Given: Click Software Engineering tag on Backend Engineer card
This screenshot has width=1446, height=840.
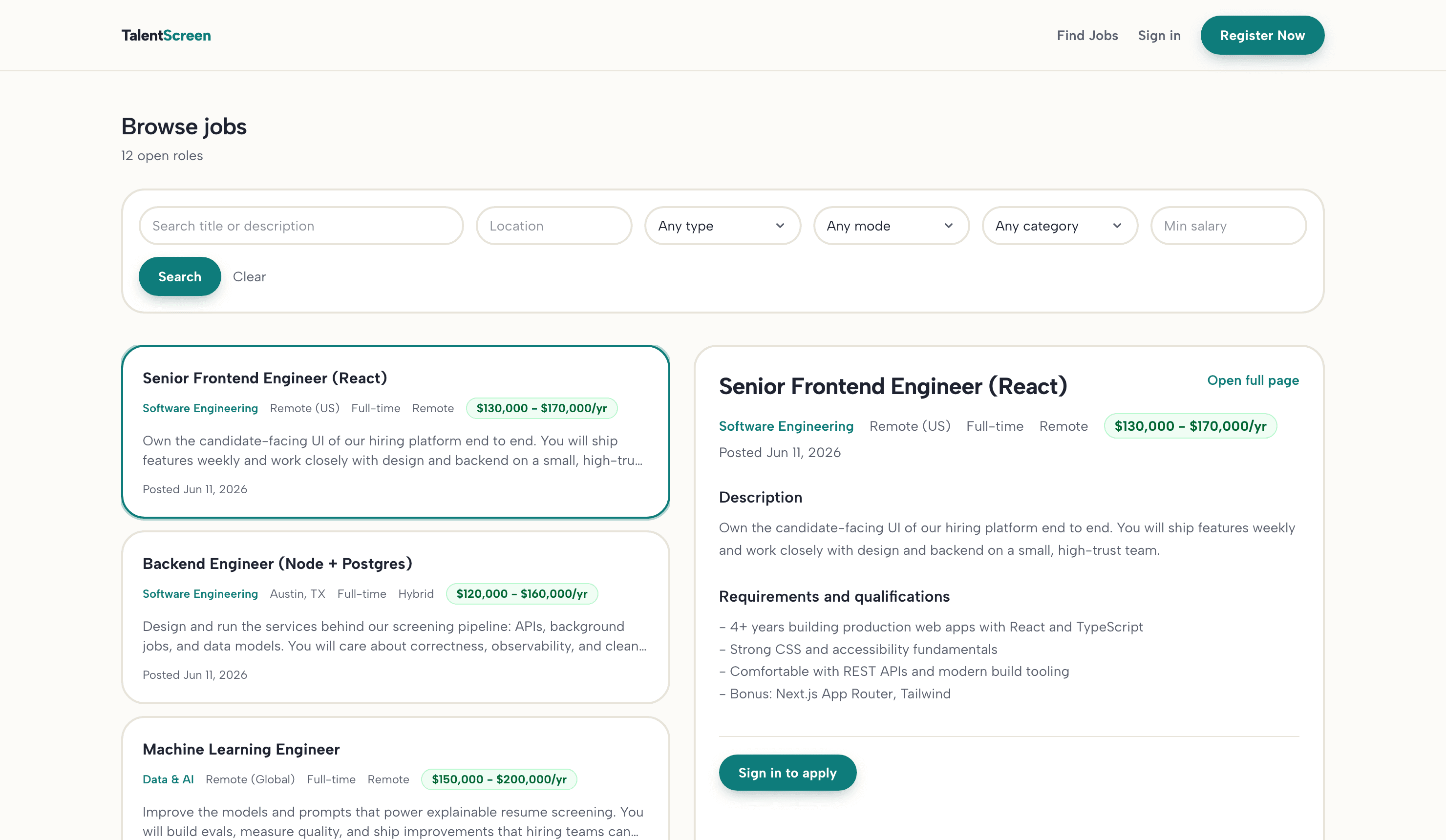Looking at the screenshot, I should tap(200, 594).
